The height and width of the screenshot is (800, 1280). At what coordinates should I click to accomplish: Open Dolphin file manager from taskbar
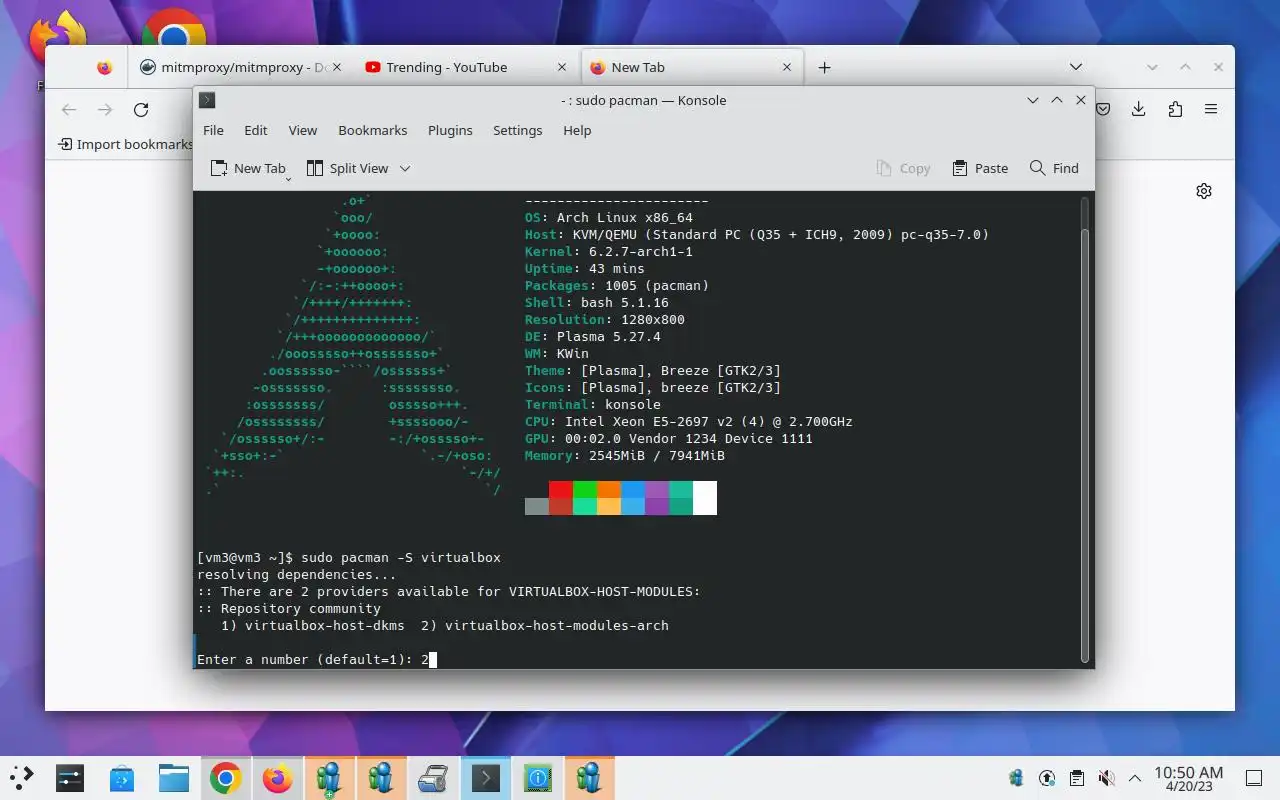pyautogui.click(x=174, y=778)
